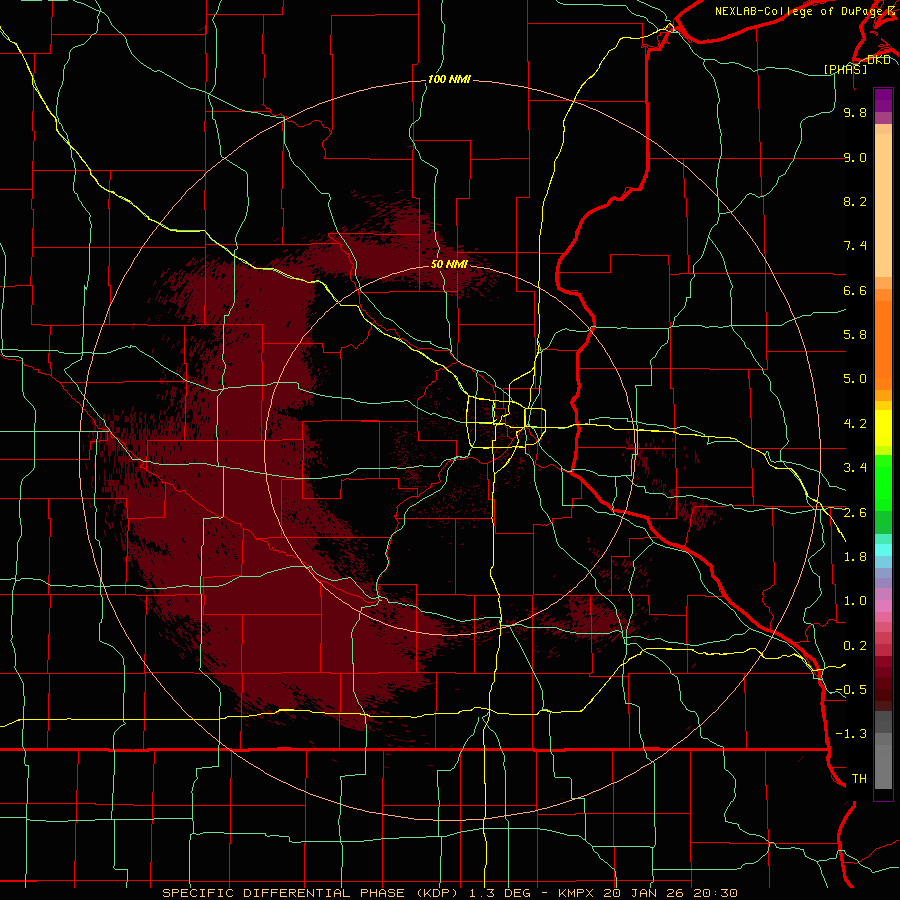
Task: Select the 6.6 scale value
Action: tap(855, 290)
